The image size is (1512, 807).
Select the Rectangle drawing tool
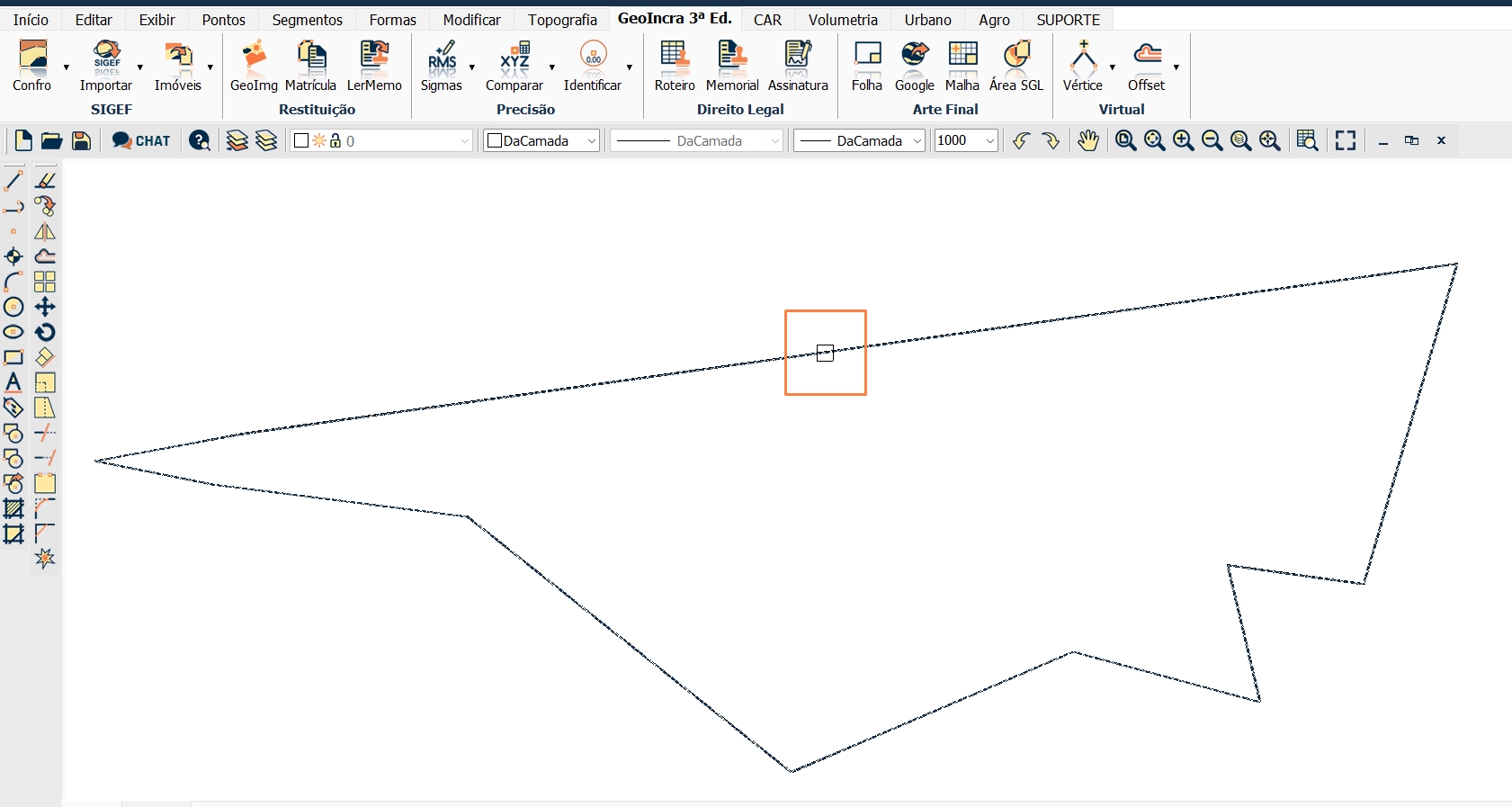click(13, 357)
